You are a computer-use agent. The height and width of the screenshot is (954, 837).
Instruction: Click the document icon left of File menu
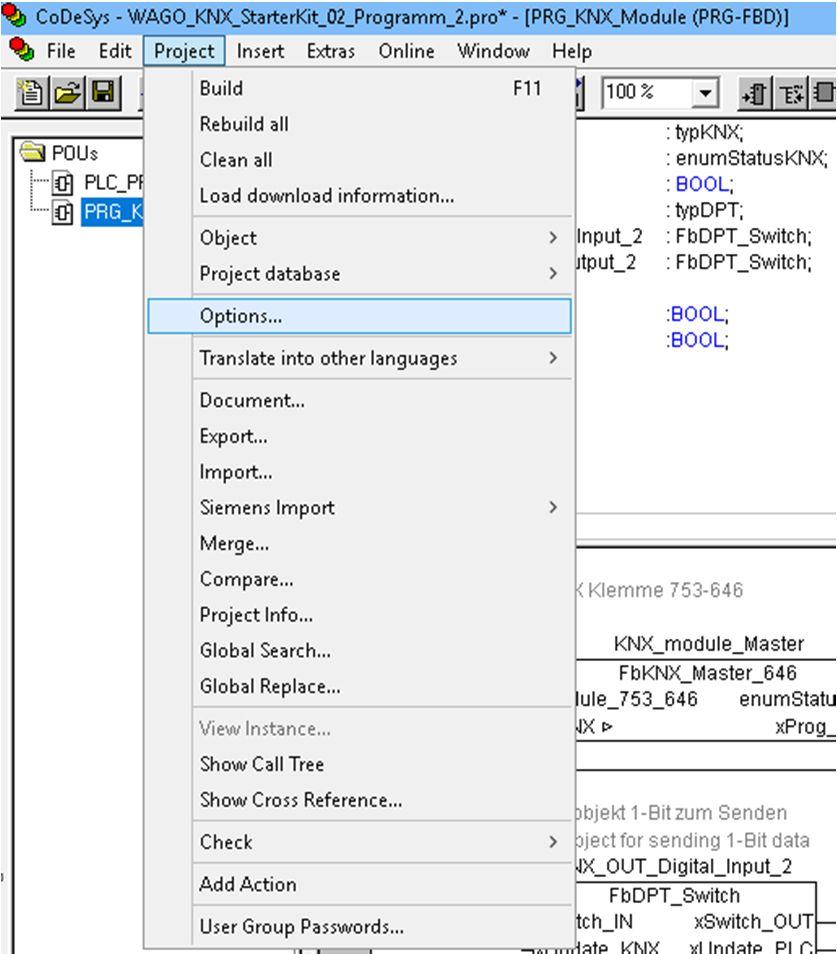click(21, 50)
